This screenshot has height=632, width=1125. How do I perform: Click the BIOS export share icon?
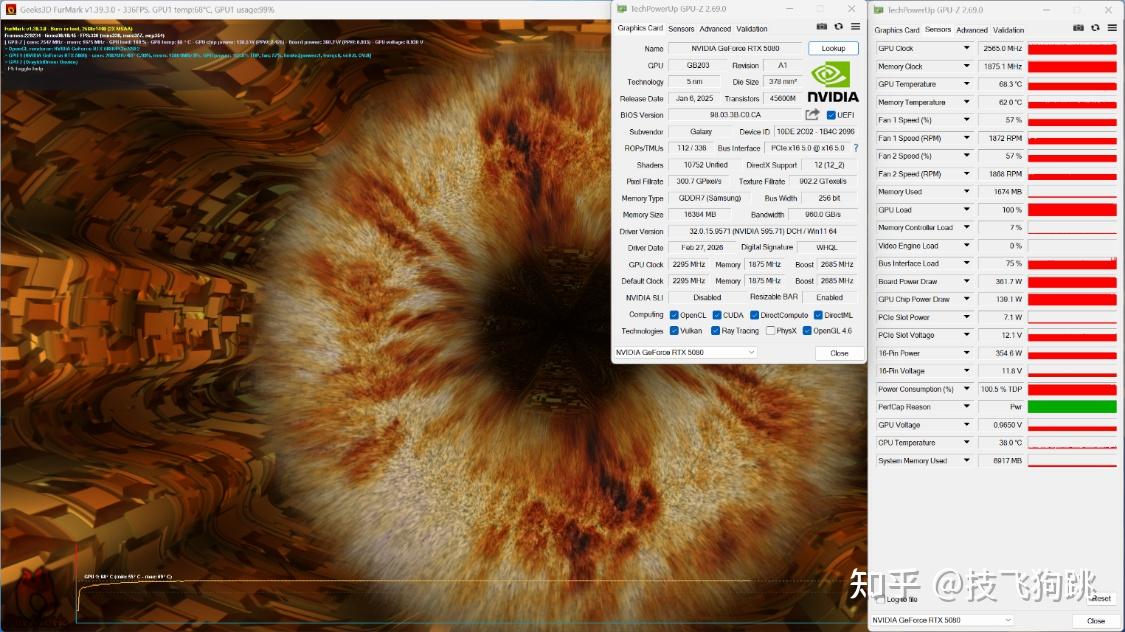coord(812,115)
